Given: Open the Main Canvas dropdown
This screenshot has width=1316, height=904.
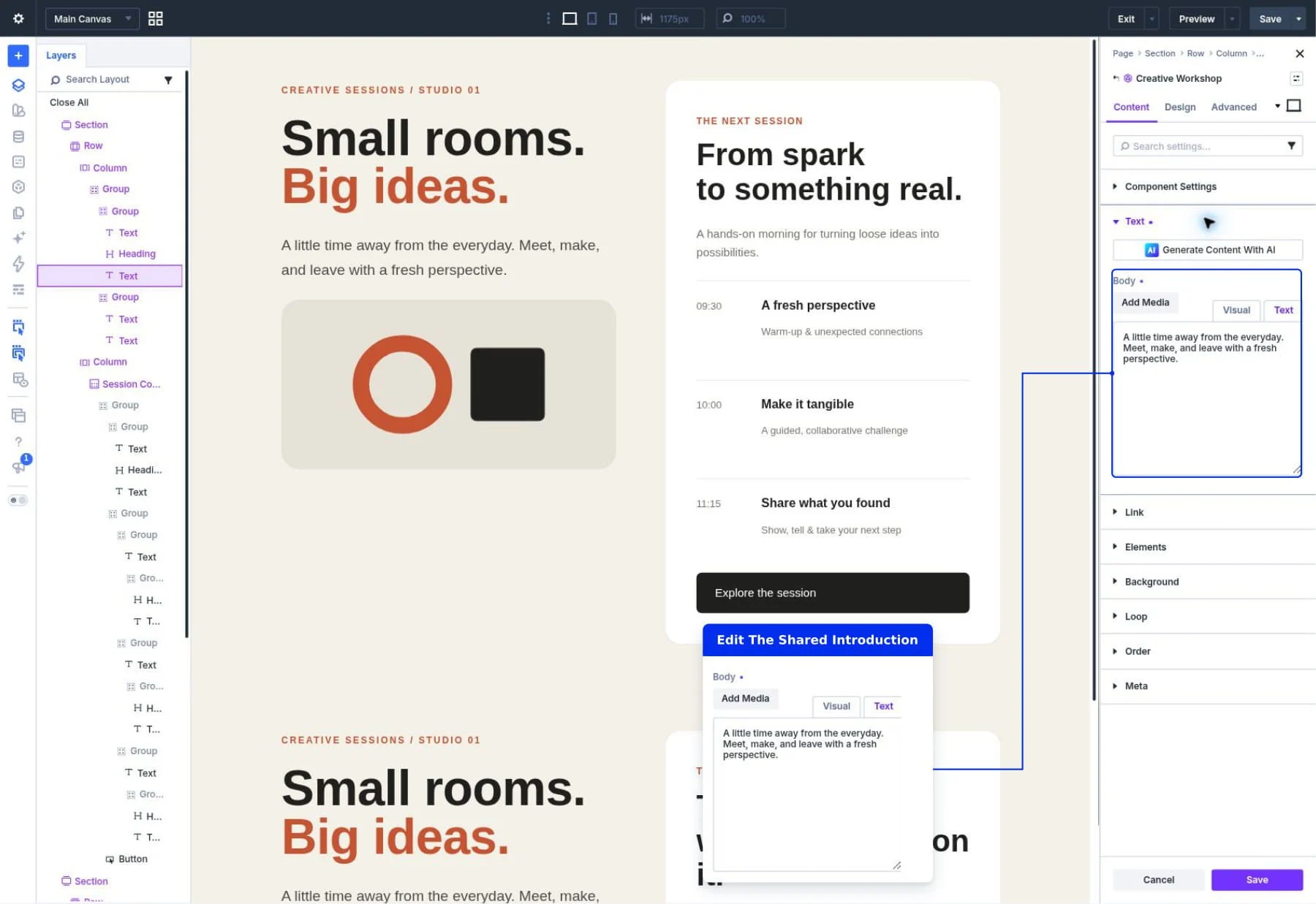Looking at the screenshot, I should click(x=92, y=19).
